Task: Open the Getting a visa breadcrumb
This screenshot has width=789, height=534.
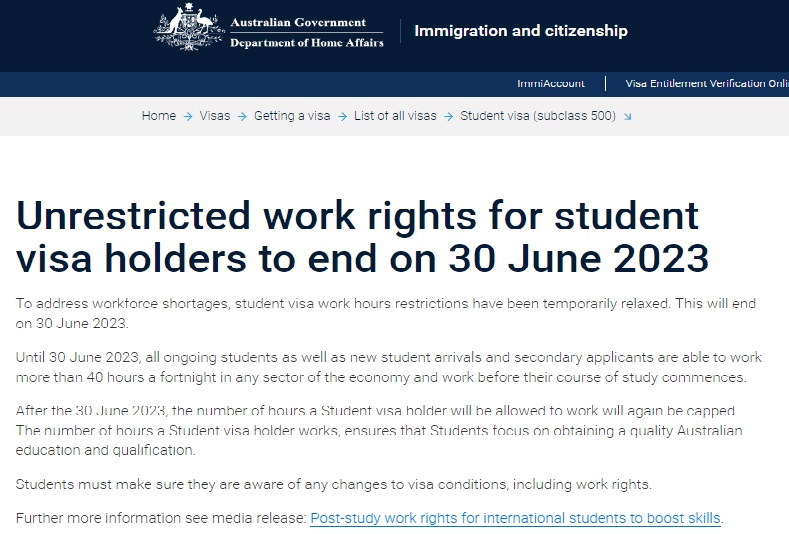Action: [x=292, y=116]
